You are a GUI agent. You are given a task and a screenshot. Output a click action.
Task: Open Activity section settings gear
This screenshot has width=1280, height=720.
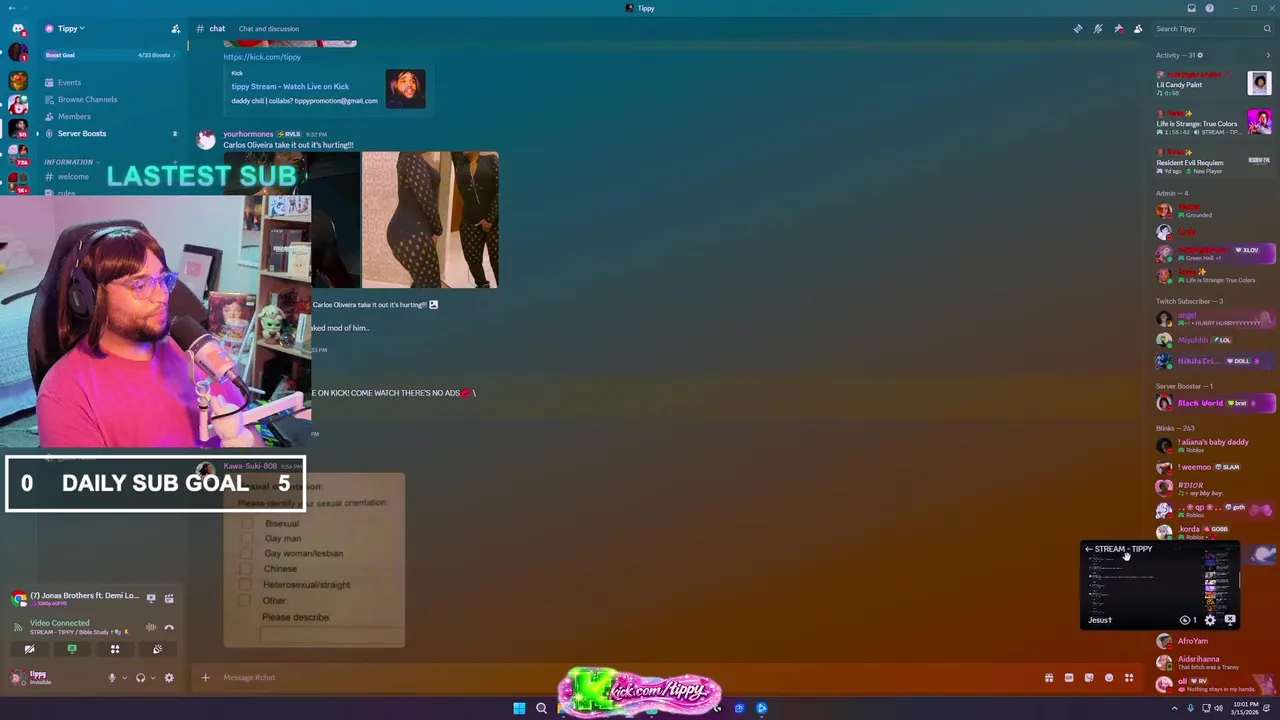click(1200, 55)
